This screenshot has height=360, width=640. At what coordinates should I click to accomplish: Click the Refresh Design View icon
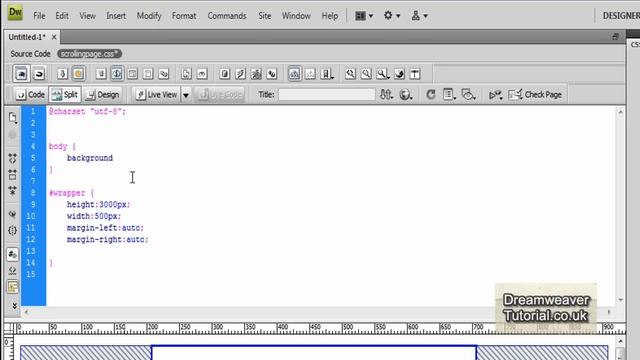[431, 95]
